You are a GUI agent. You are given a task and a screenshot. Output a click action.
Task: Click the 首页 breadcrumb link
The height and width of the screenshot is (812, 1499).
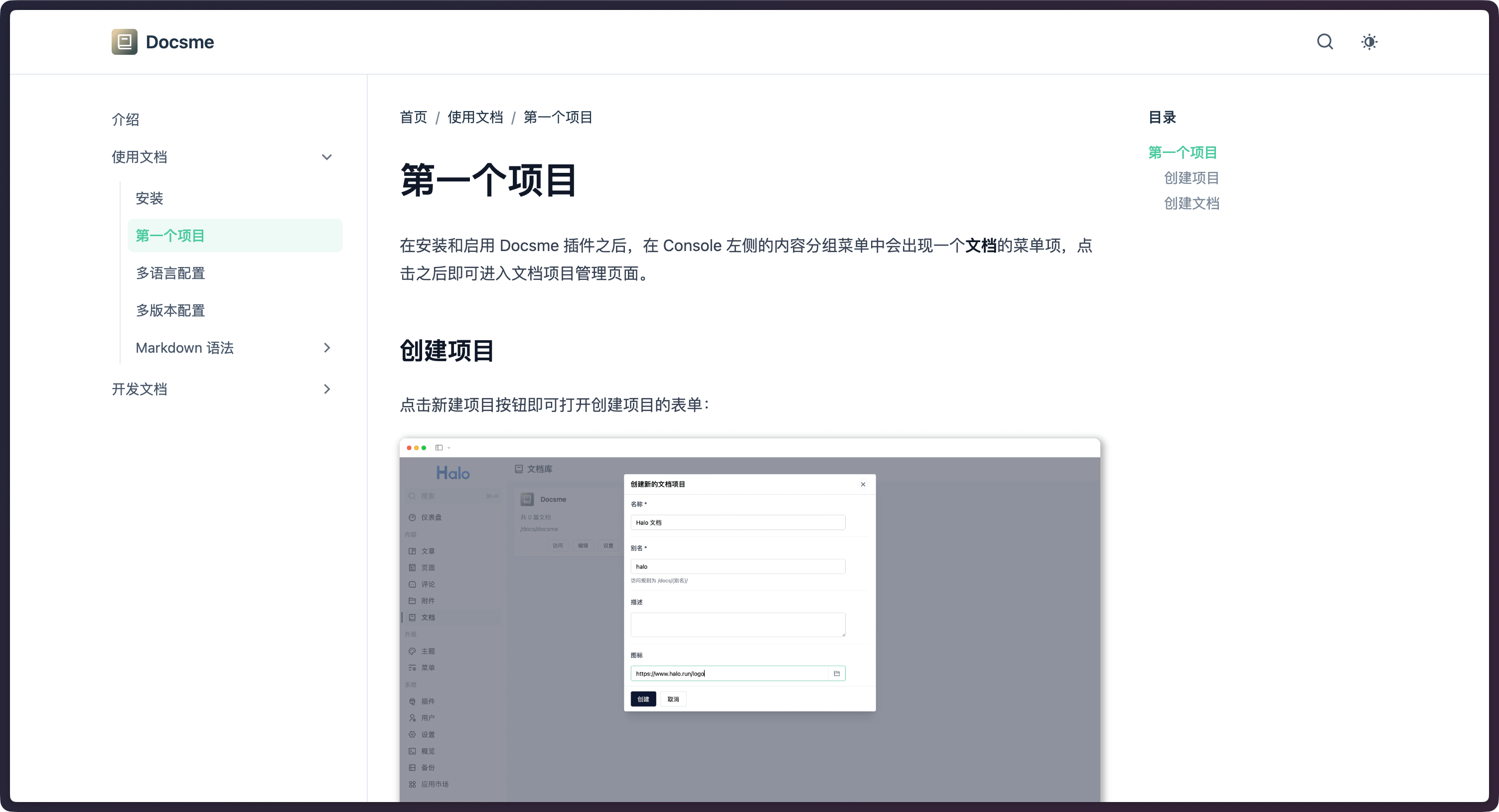[413, 118]
